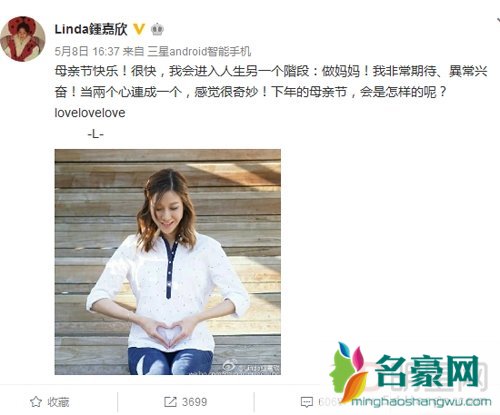Image resolution: width=500 pixels, height=415 pixels.
Task: Click the partly hidden comment count
Action: point(328,402)
